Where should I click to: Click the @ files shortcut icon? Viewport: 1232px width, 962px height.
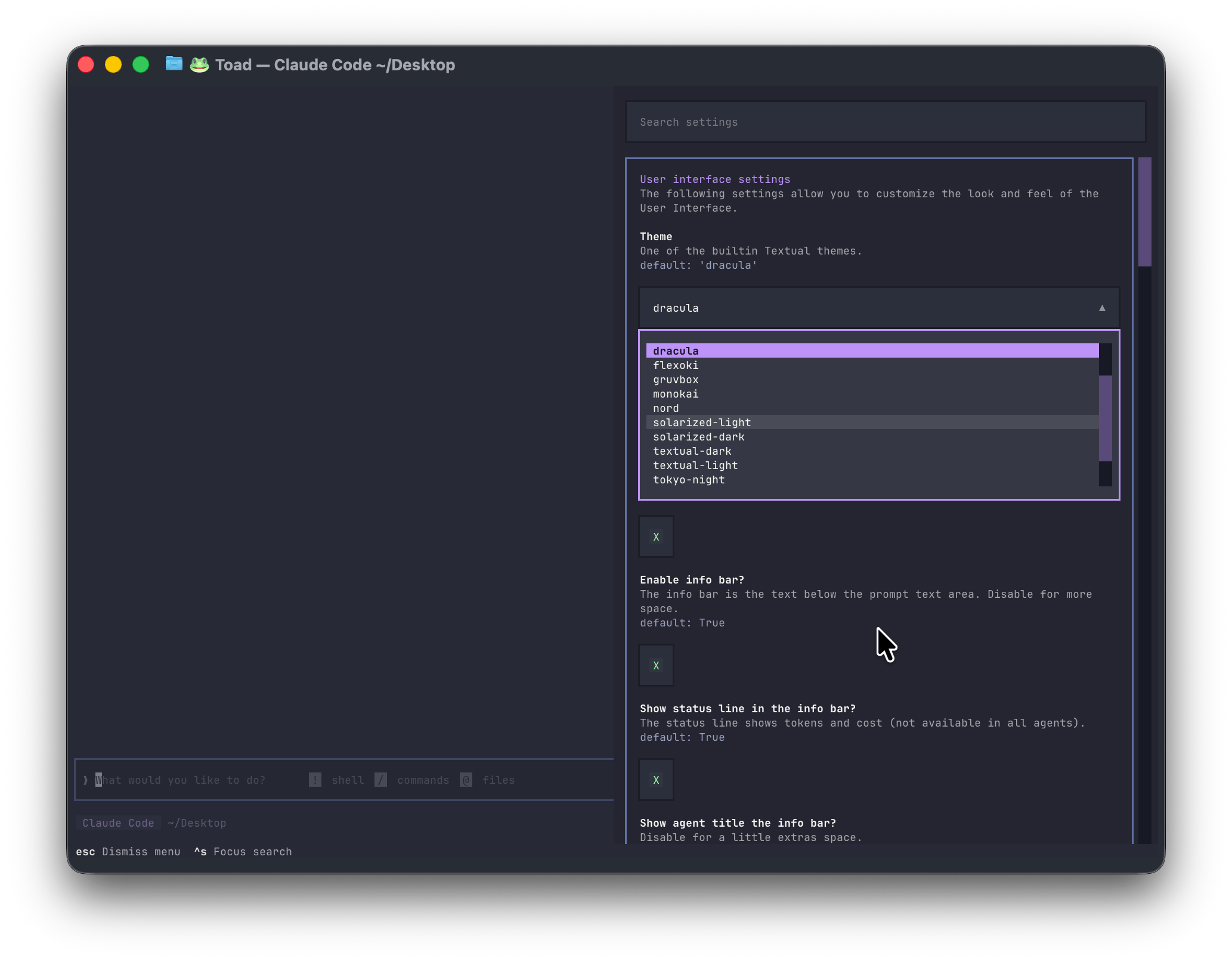click(x=466, y=780)
